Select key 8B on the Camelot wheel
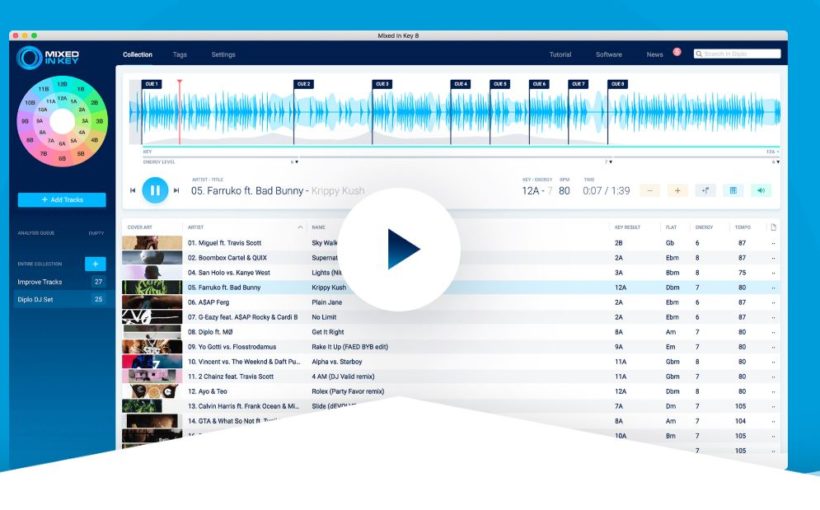This screenshot has width=820, height=510. [x=30, y=140]
